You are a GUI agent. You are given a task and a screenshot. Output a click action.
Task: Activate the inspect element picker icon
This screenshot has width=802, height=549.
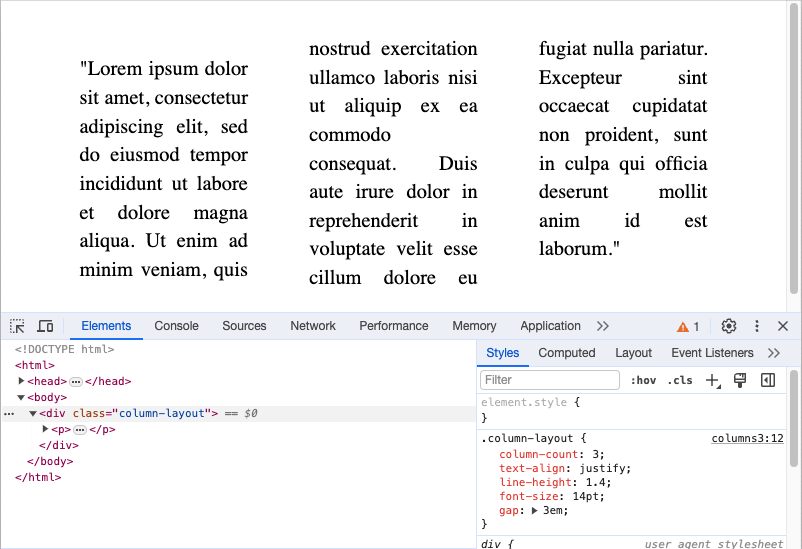[17, 326]
